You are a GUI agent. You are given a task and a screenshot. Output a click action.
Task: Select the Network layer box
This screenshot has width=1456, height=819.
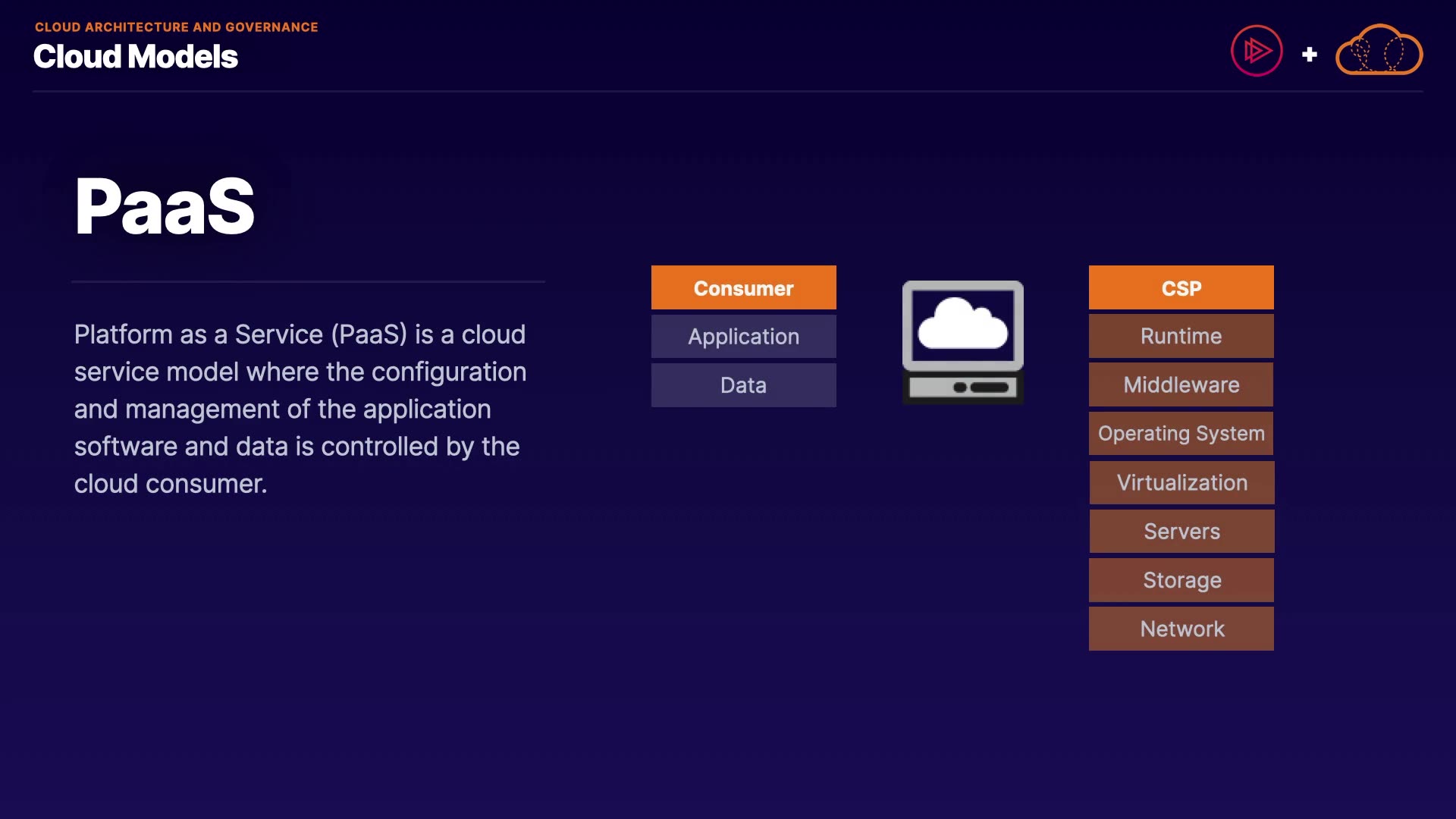click(x=1181, y=629)
